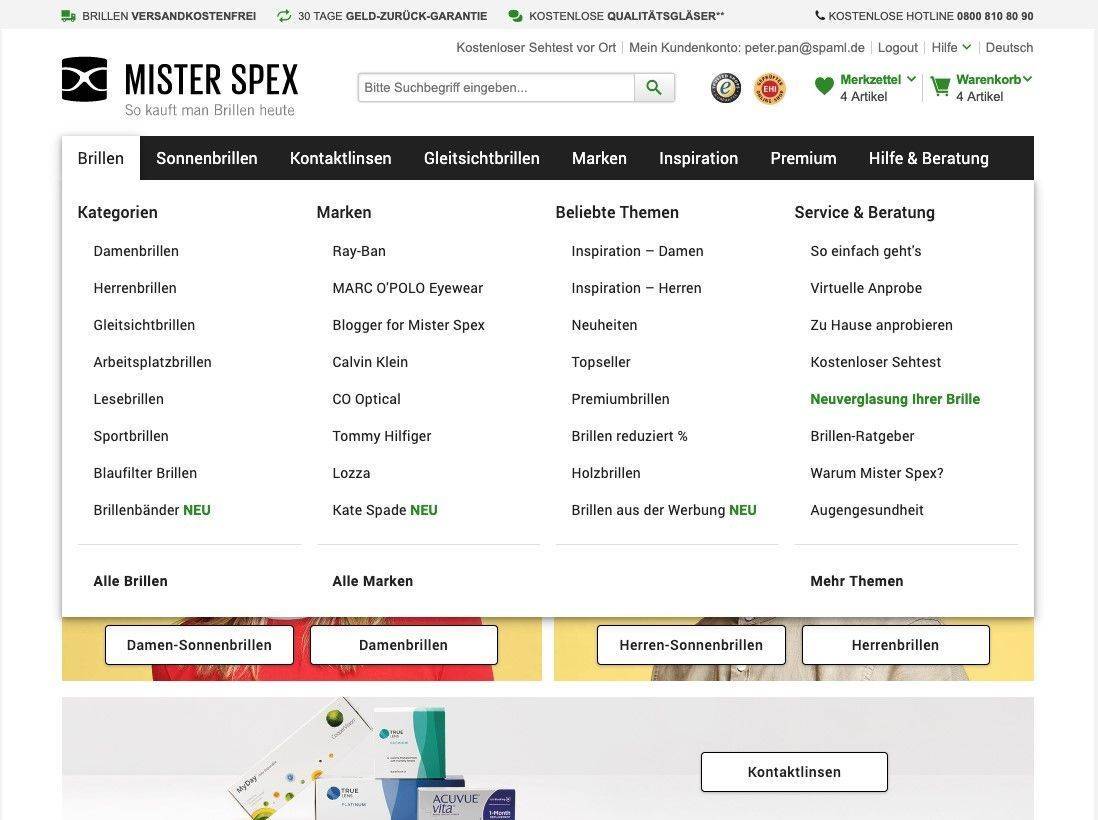Open Holzbrillen theme

606,473
